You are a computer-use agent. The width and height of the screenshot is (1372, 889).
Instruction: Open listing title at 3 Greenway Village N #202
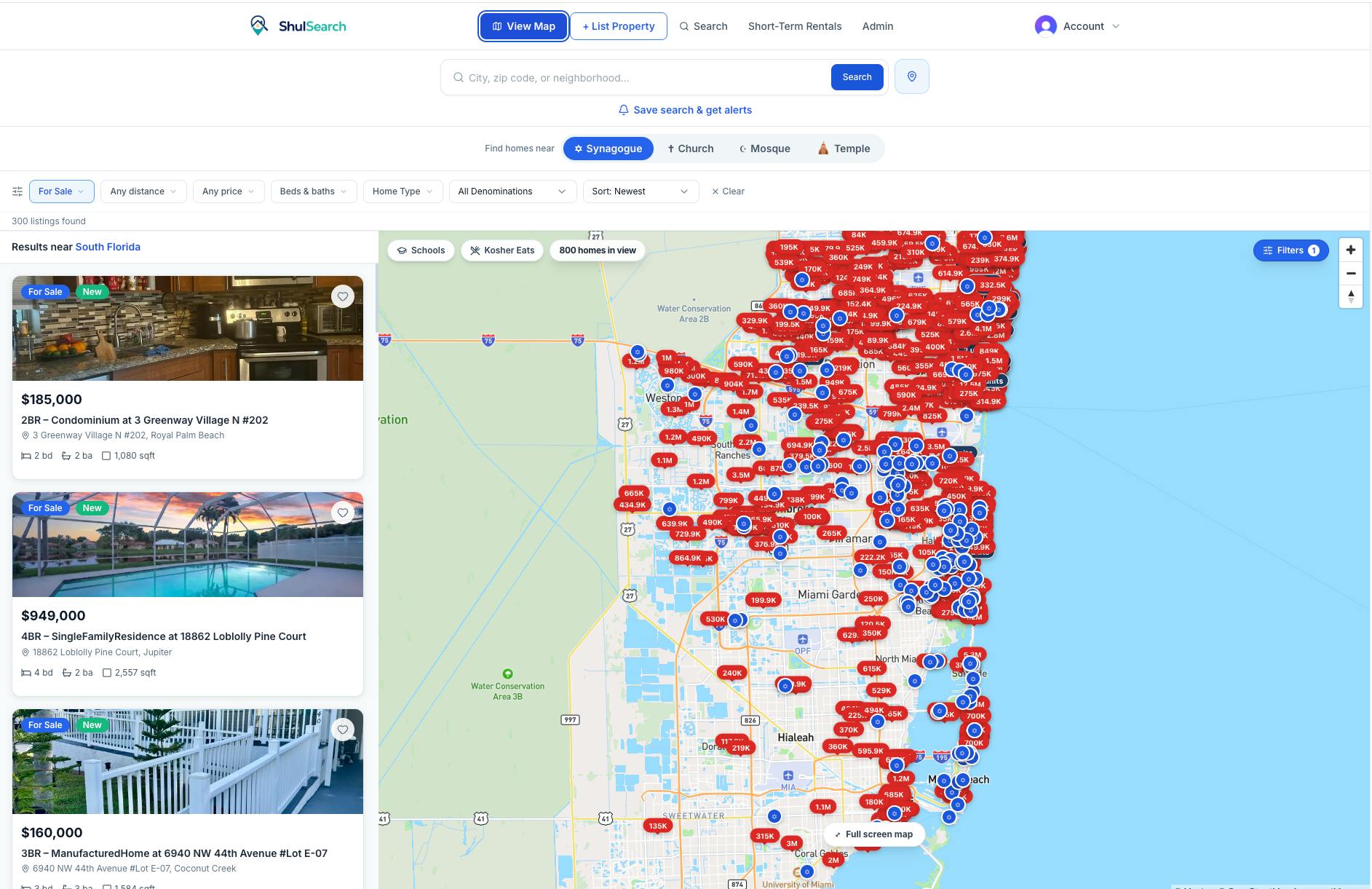[145, 420]
